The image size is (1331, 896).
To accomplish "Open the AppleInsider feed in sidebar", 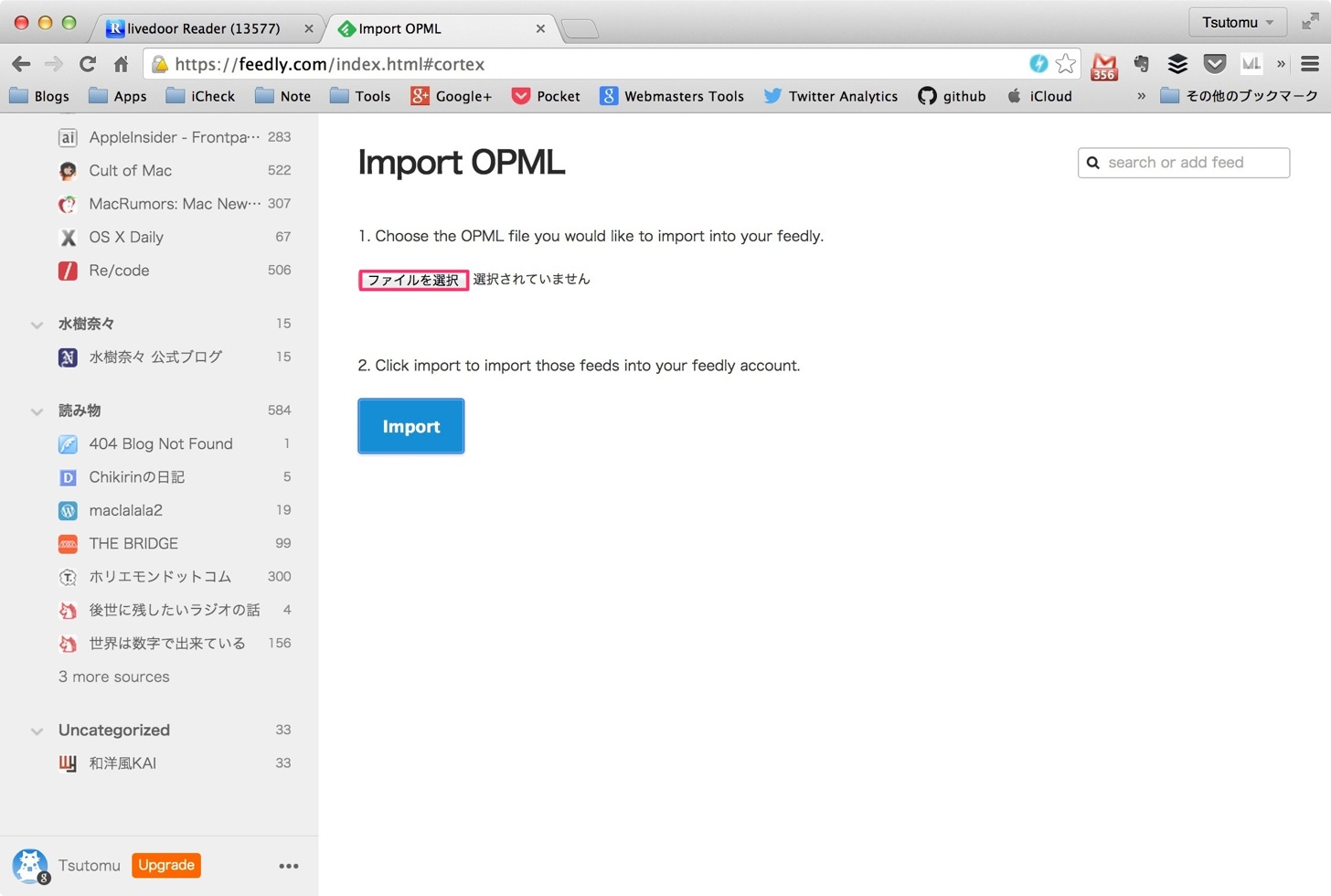I will point(175,137).
